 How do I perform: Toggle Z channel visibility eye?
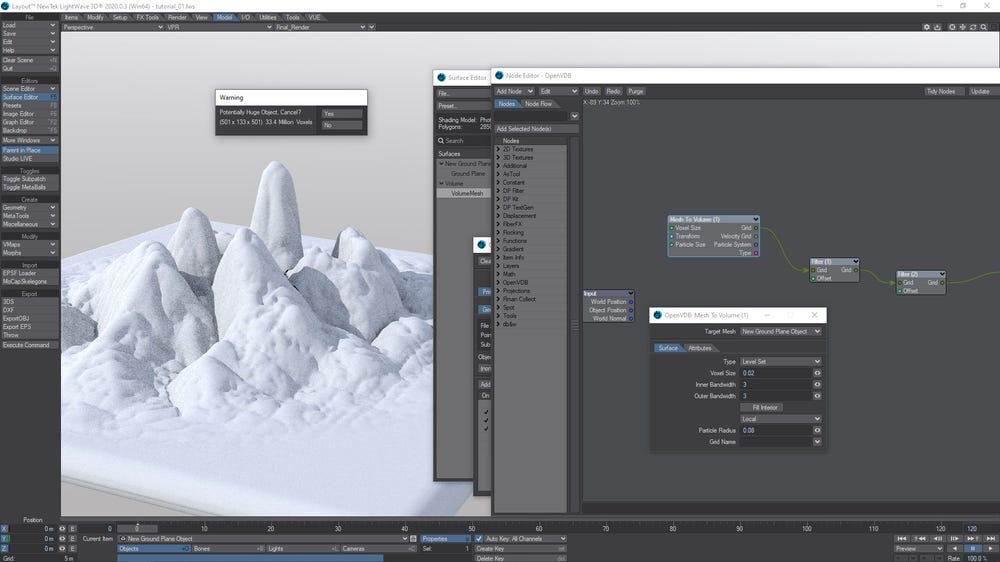pos(62,549)
